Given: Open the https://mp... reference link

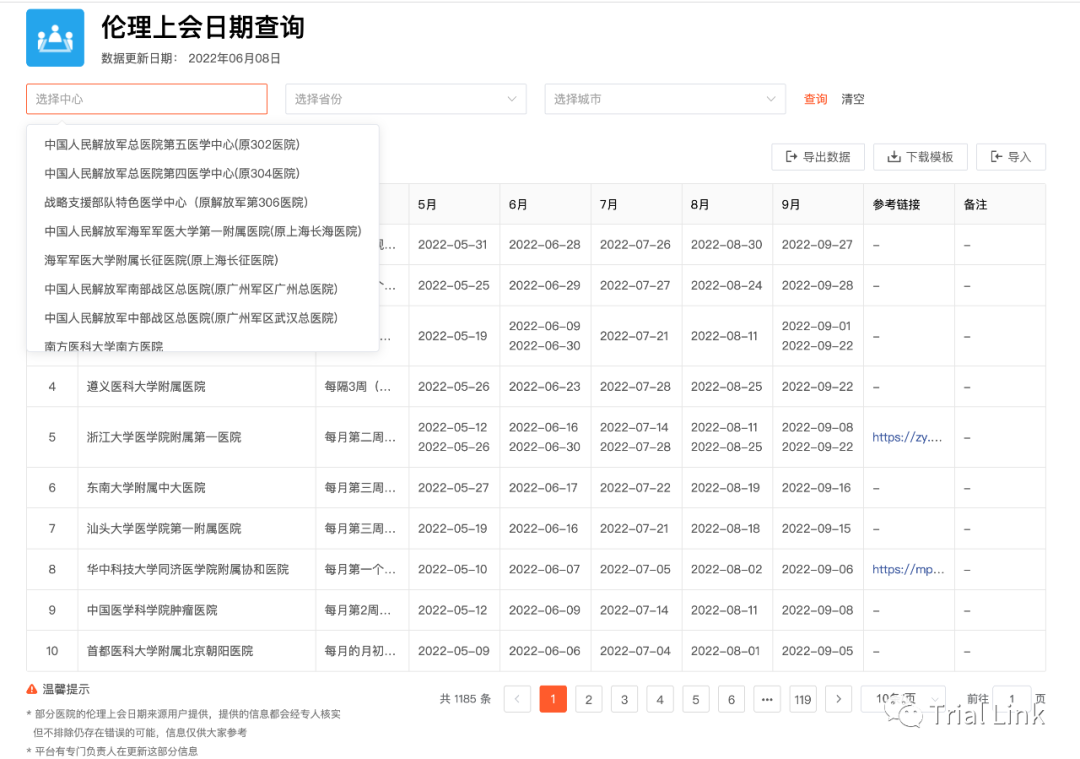Looking at the screenshot, I should pyautogui.click(x=908, y=570).
